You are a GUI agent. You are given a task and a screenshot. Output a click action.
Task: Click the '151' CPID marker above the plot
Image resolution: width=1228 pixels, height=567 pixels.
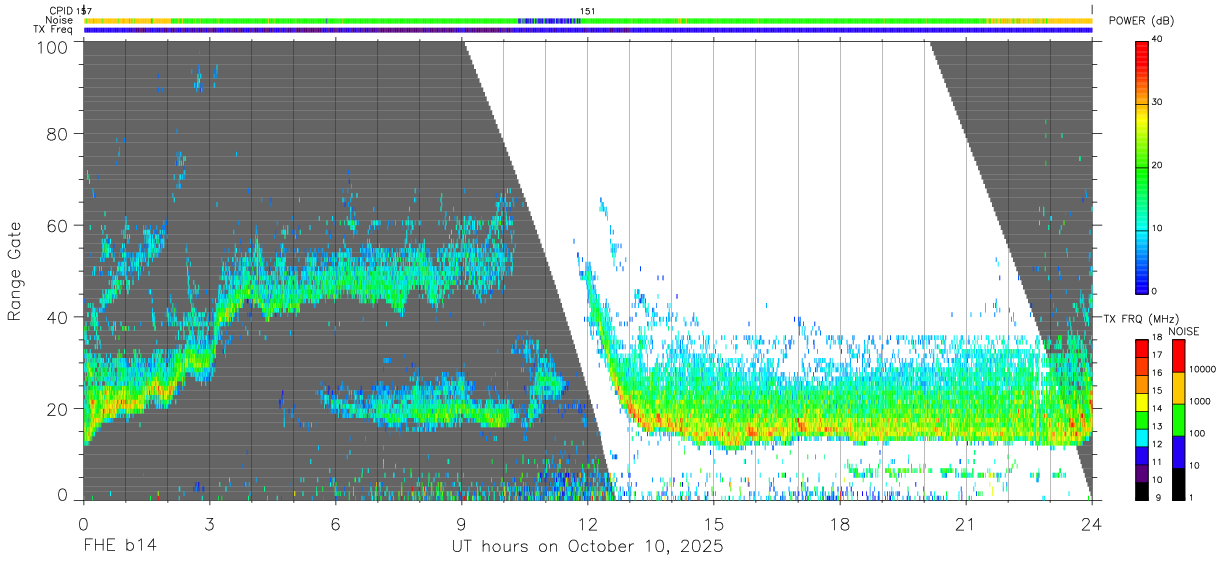[x=588, y=11]
